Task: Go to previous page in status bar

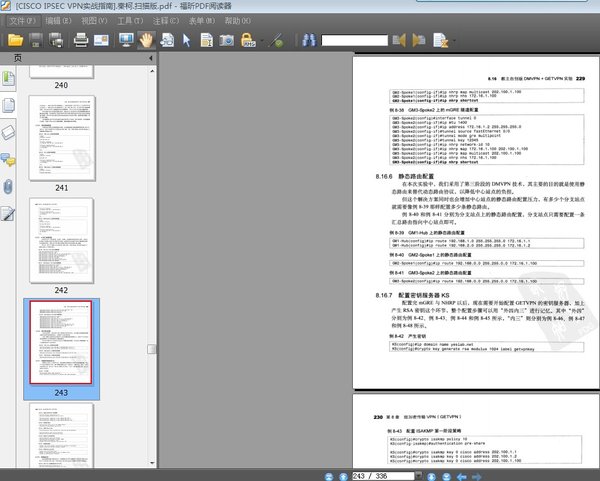Action: pyautogui.click(x=343, y=476)
